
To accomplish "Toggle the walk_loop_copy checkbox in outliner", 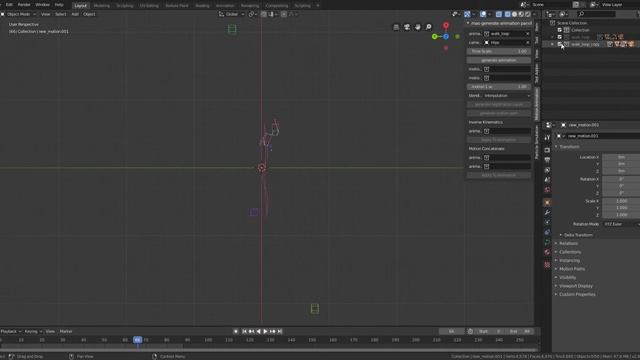I will click(x=560, y=44).
